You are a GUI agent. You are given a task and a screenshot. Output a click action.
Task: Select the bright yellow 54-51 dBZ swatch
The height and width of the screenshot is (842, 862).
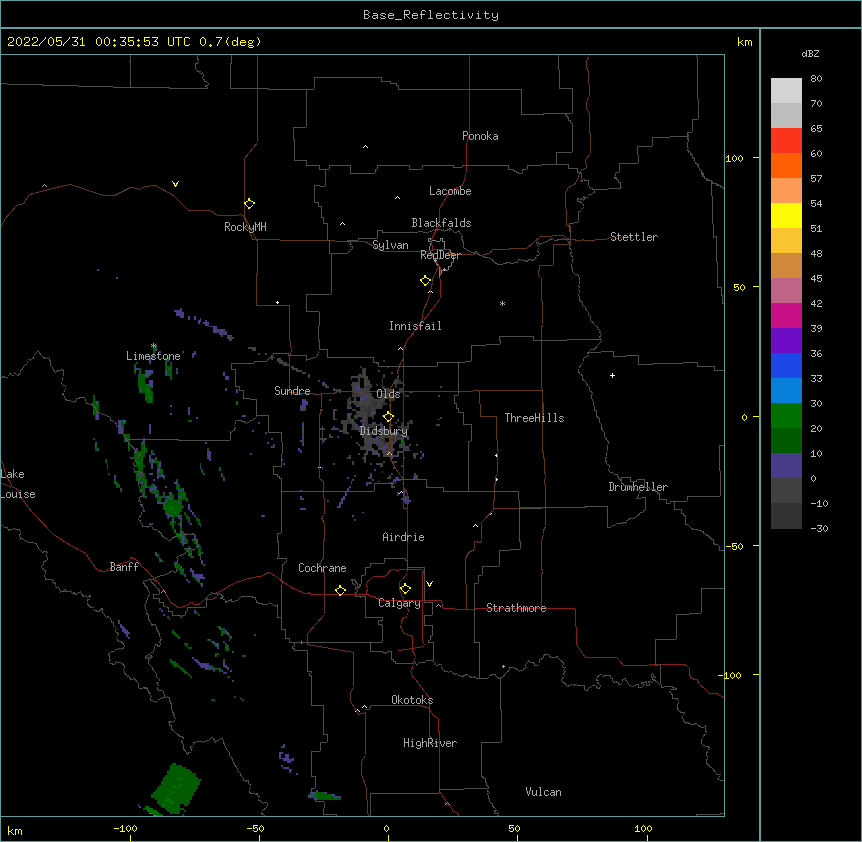click(x=786, y=215)
